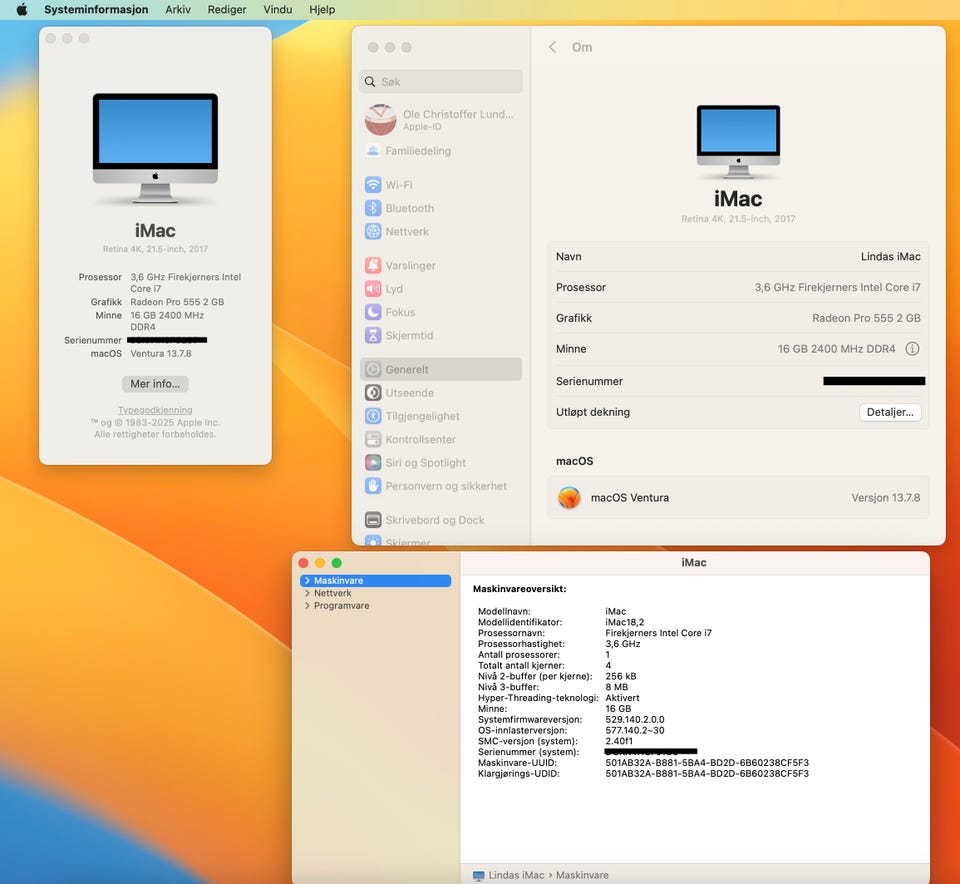Click the memory info circle icon
The width and height of the screenshot is (960, 884).
pyautogui.click(x=912, y=349)
